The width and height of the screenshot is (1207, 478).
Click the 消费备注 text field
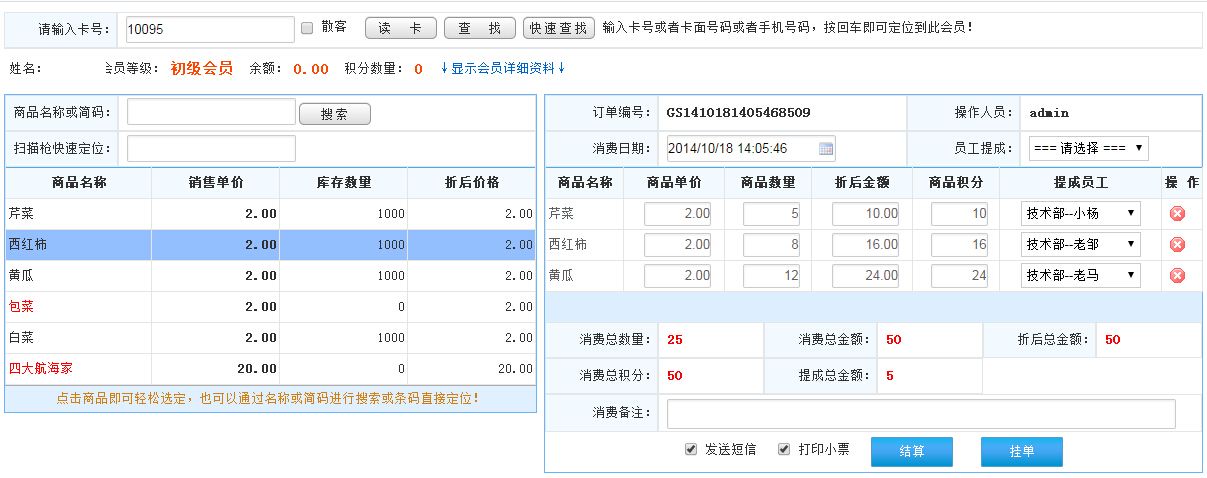point(920,414)
